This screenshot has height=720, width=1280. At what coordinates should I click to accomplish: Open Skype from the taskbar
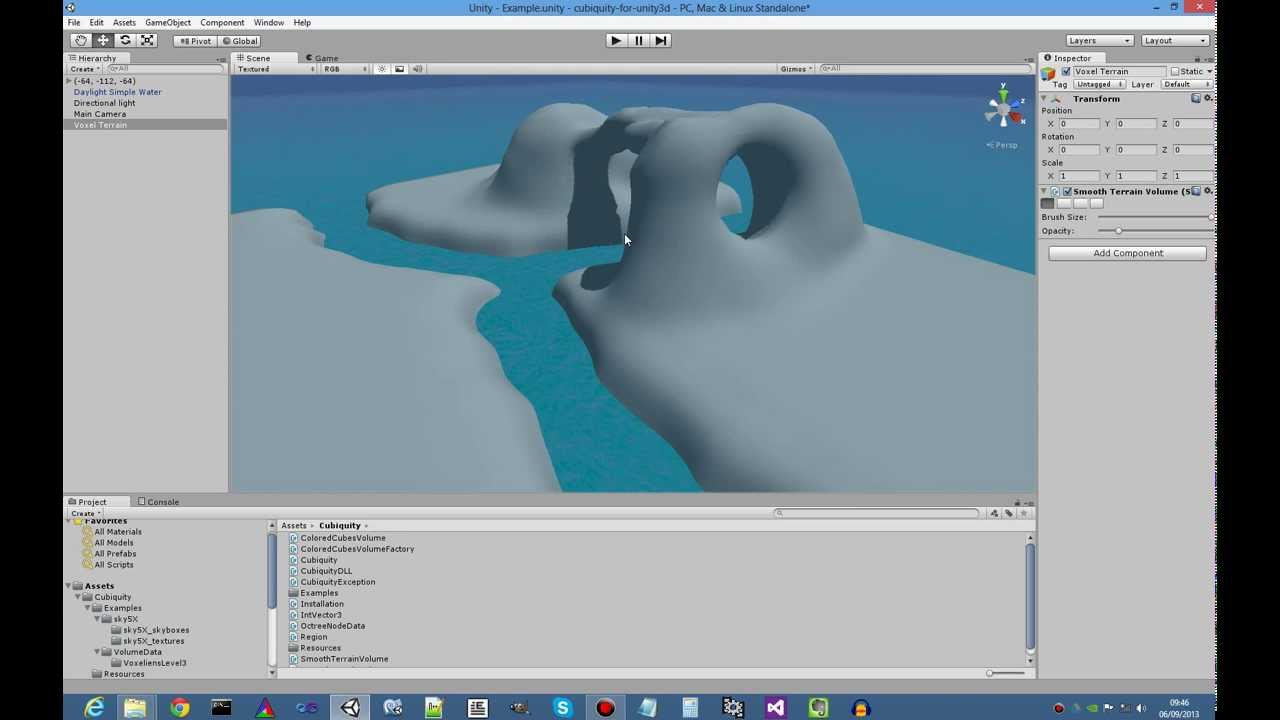(x=563, y=708)
